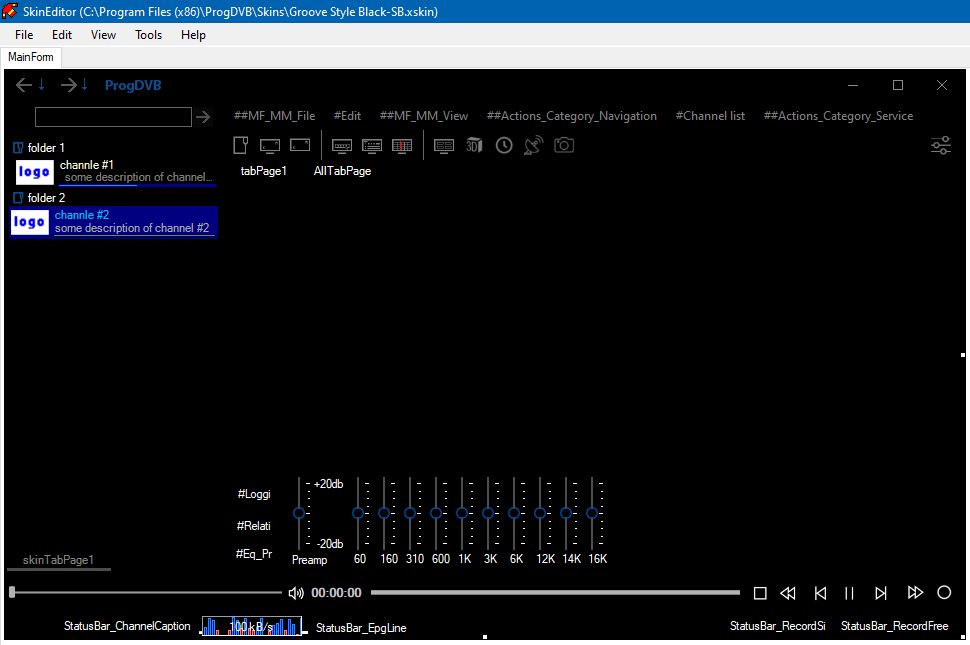Image resolution: width=970 pixels, height=645 pixels.
Task: Click the Record circle button
Action: [x=943, y=593]
